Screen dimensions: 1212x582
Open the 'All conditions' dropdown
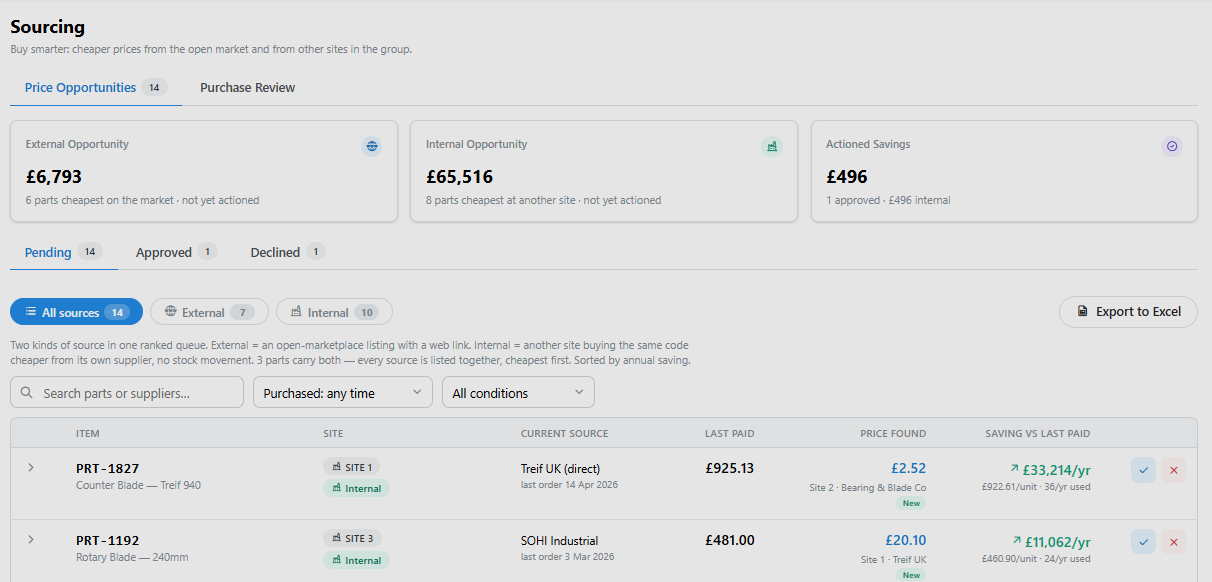pyautogui.click(x=518, y=392)
